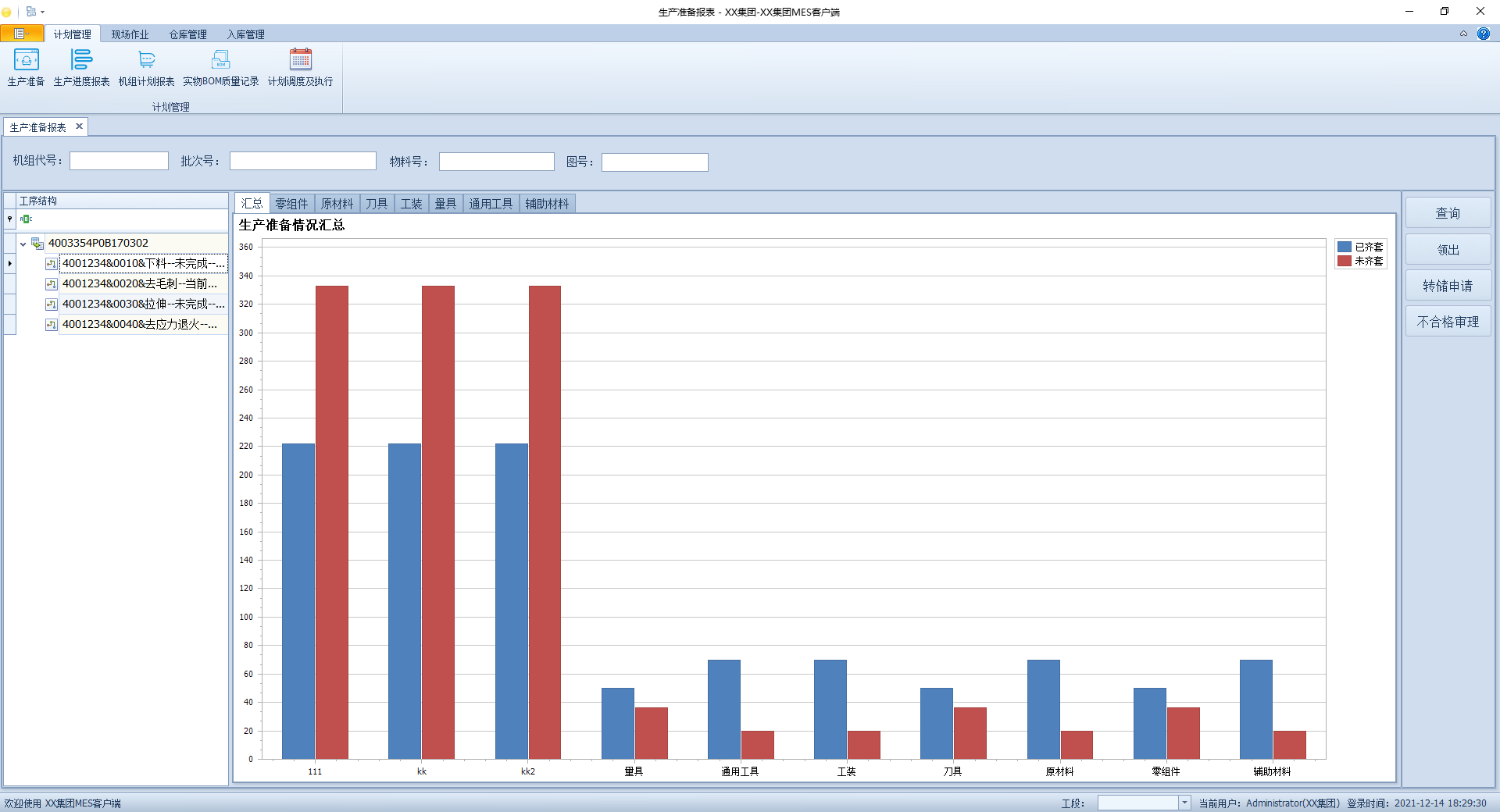
Task: Open the 工段 dropdown in status bar
Action: click(x=1184, y=803)
